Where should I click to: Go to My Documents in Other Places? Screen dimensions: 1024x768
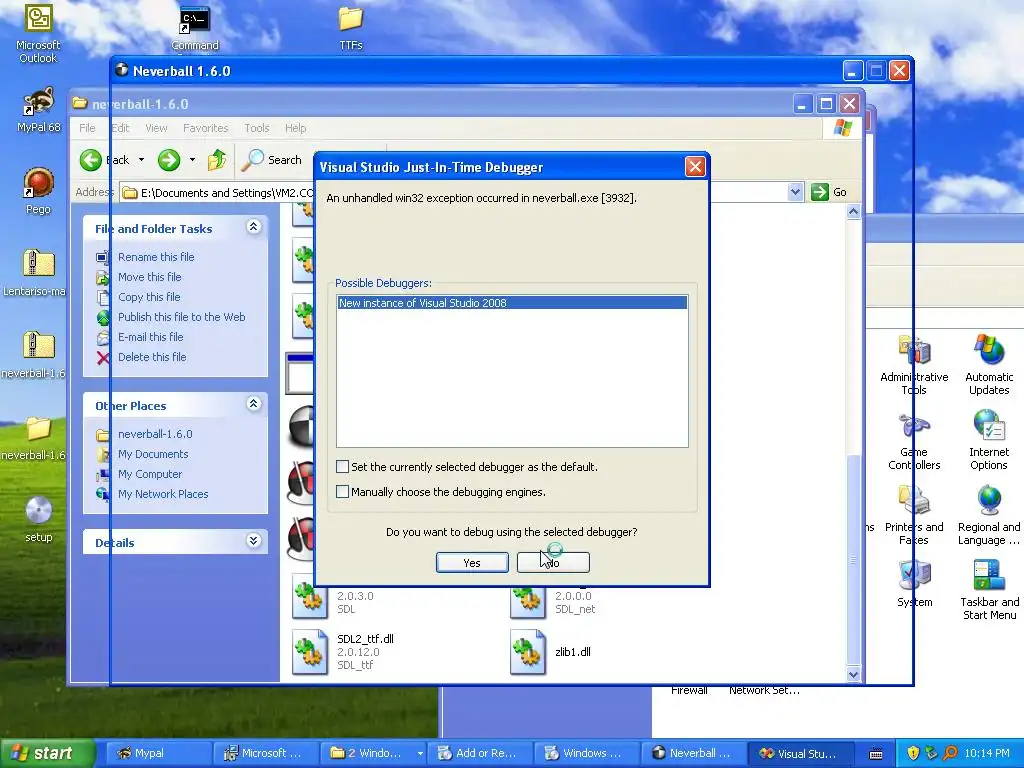(153, 454)
